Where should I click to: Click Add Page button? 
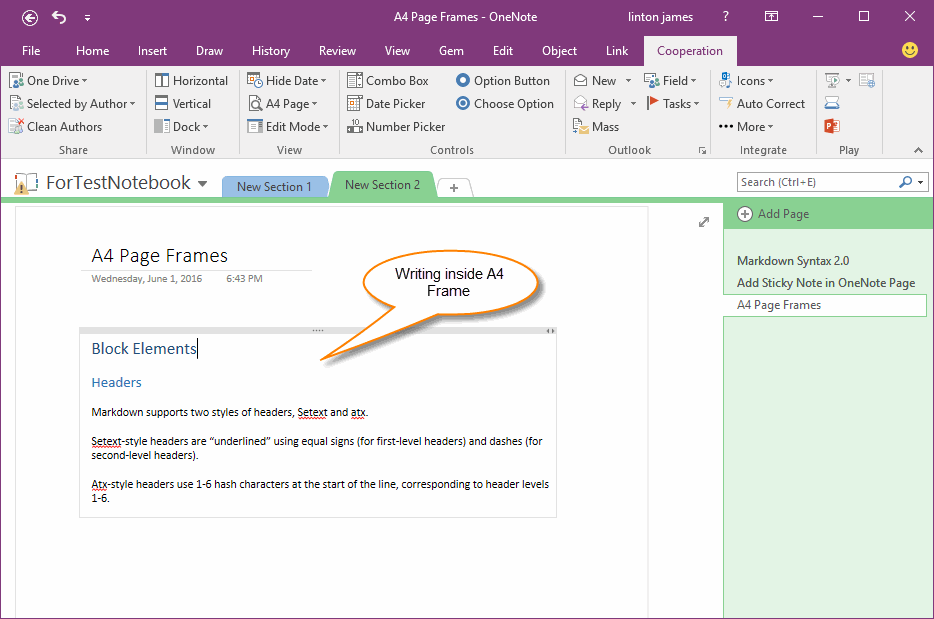coord(773,214)
